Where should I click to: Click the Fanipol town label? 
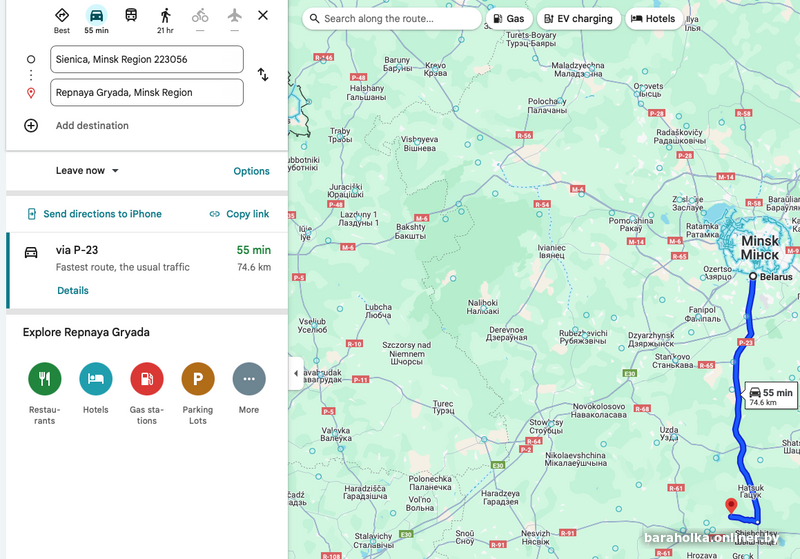[703, 314]
